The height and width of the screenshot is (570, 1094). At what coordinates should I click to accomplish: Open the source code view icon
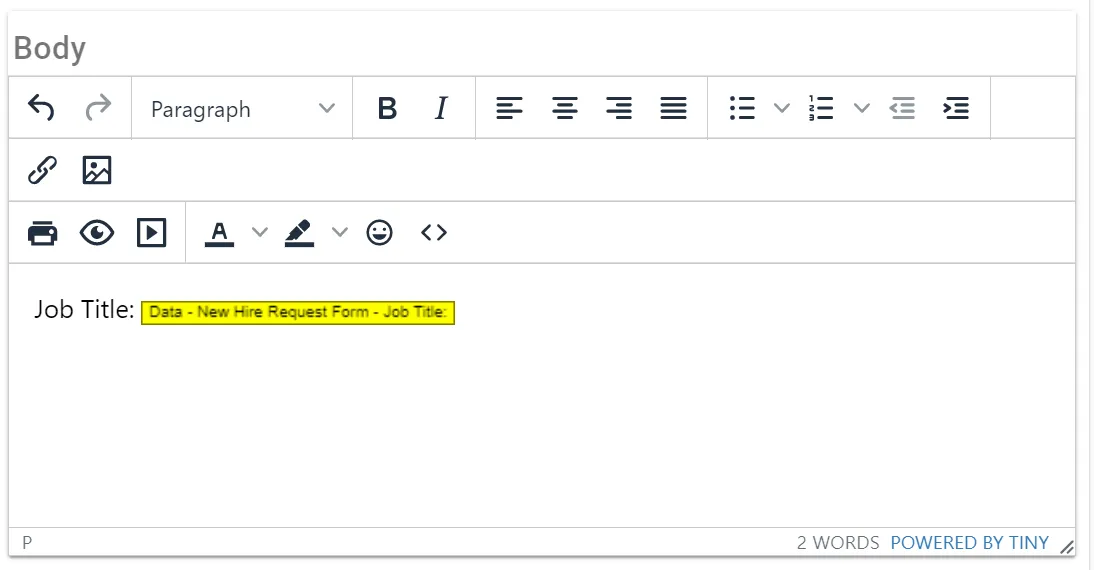pyautogui.click(x=433, y=233)
